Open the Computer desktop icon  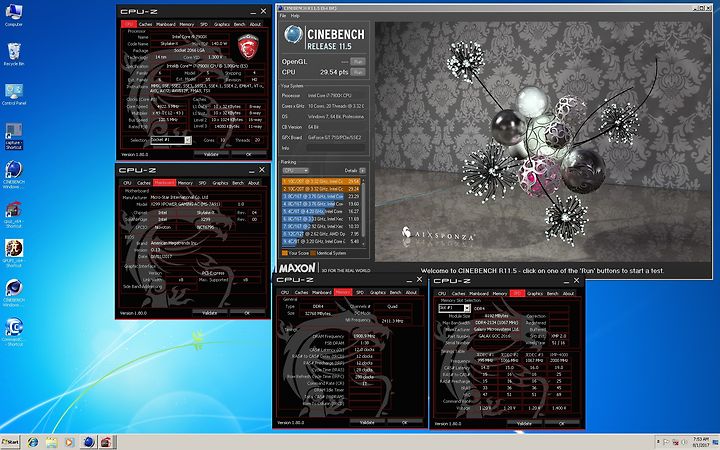tap(13, 15)
